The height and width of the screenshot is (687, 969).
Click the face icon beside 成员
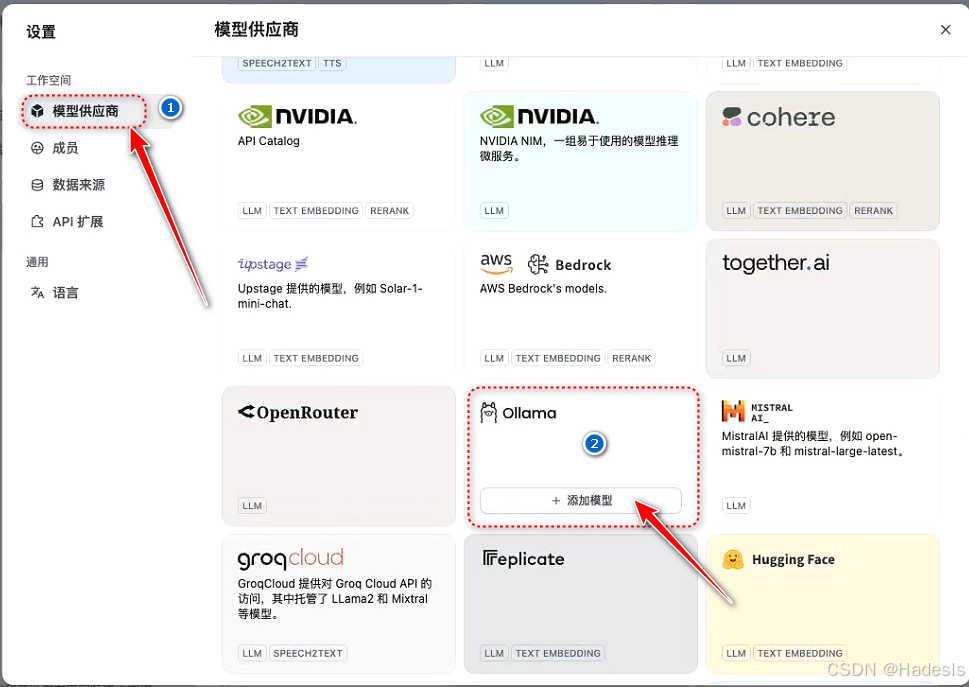pos(38,148)
